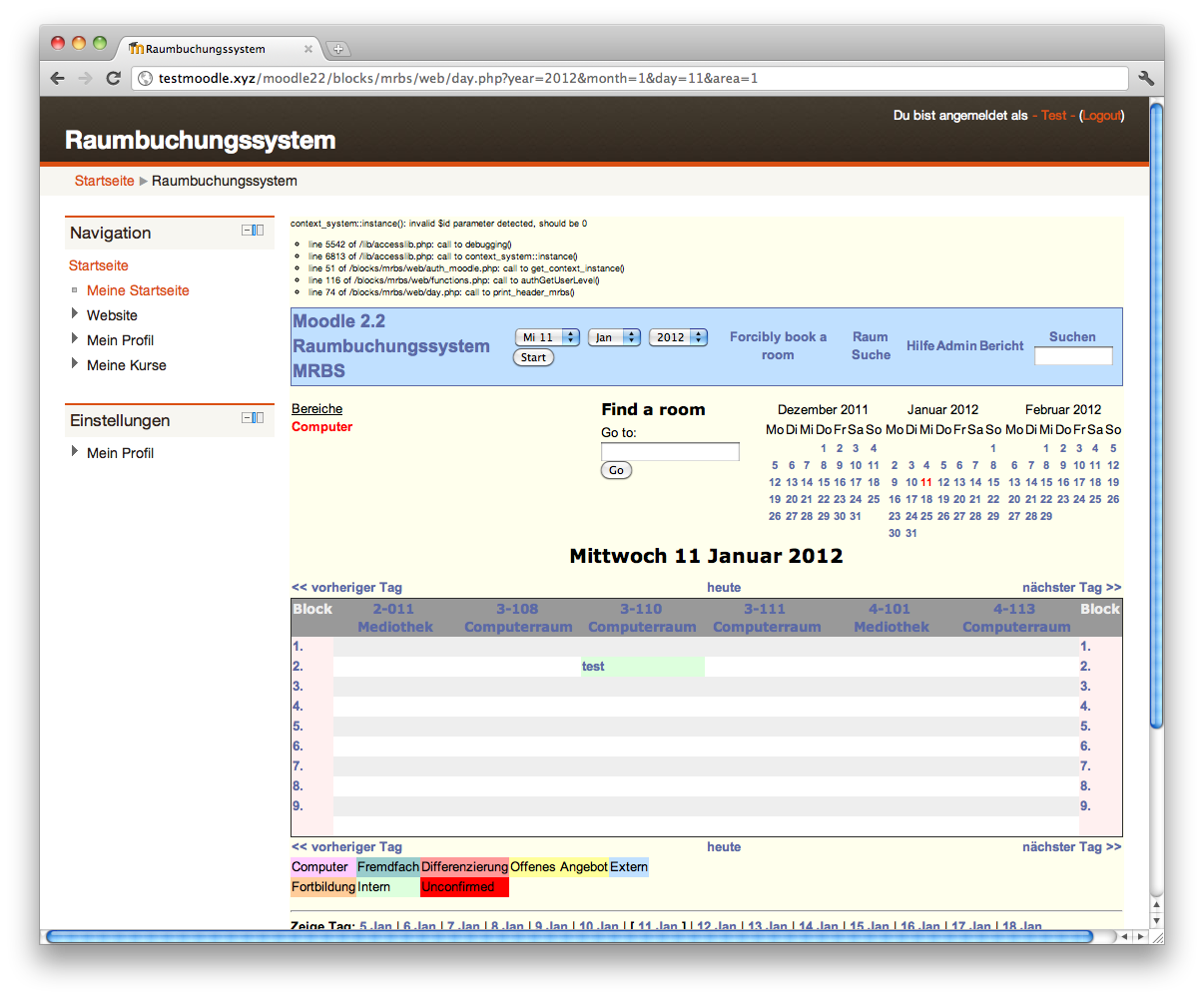1204x999 pixels.
Task: Click Startseite in Navigation block
Action: coord(98,265)
